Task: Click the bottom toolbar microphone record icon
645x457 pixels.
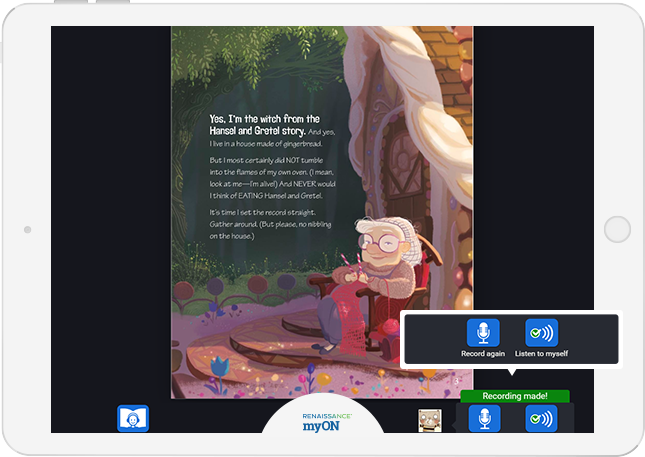Action: (x=485, y=418)
